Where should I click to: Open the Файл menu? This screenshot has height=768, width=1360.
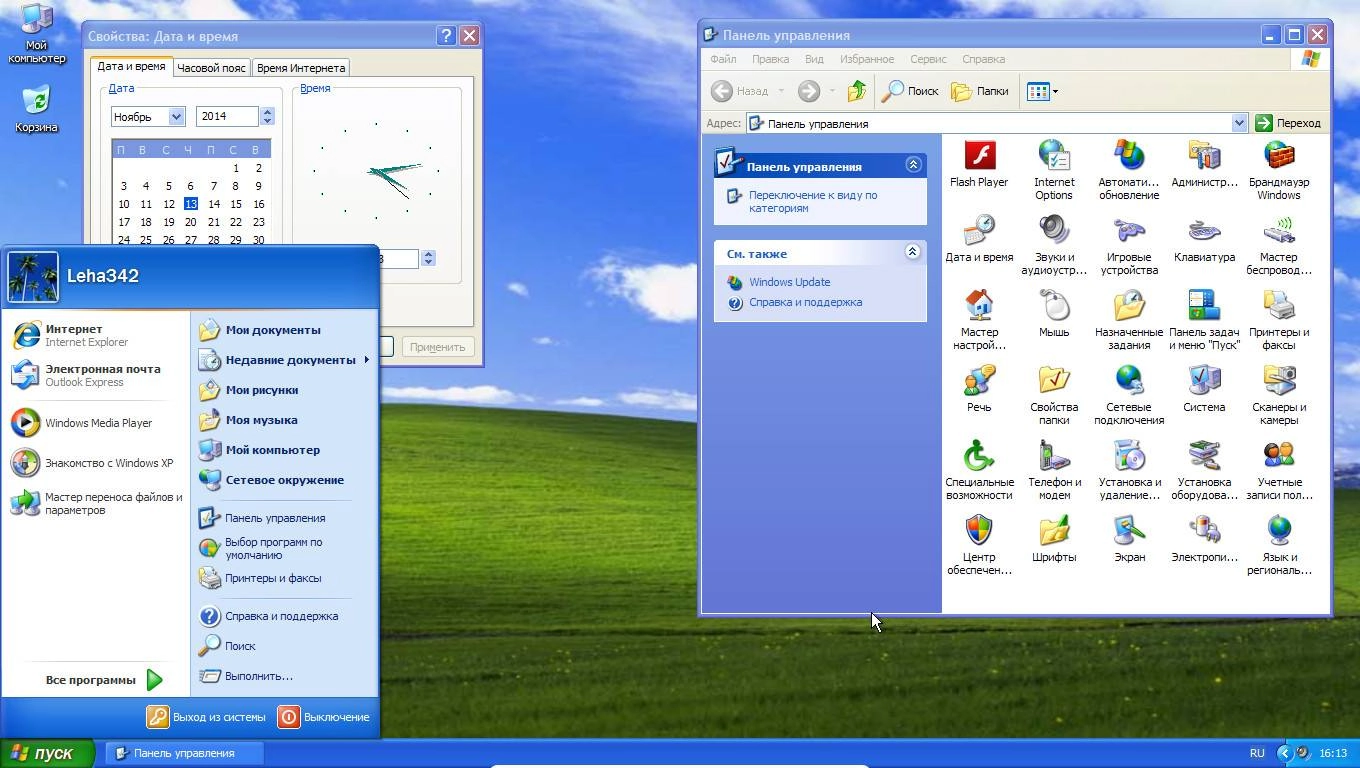tap(723, 59)
